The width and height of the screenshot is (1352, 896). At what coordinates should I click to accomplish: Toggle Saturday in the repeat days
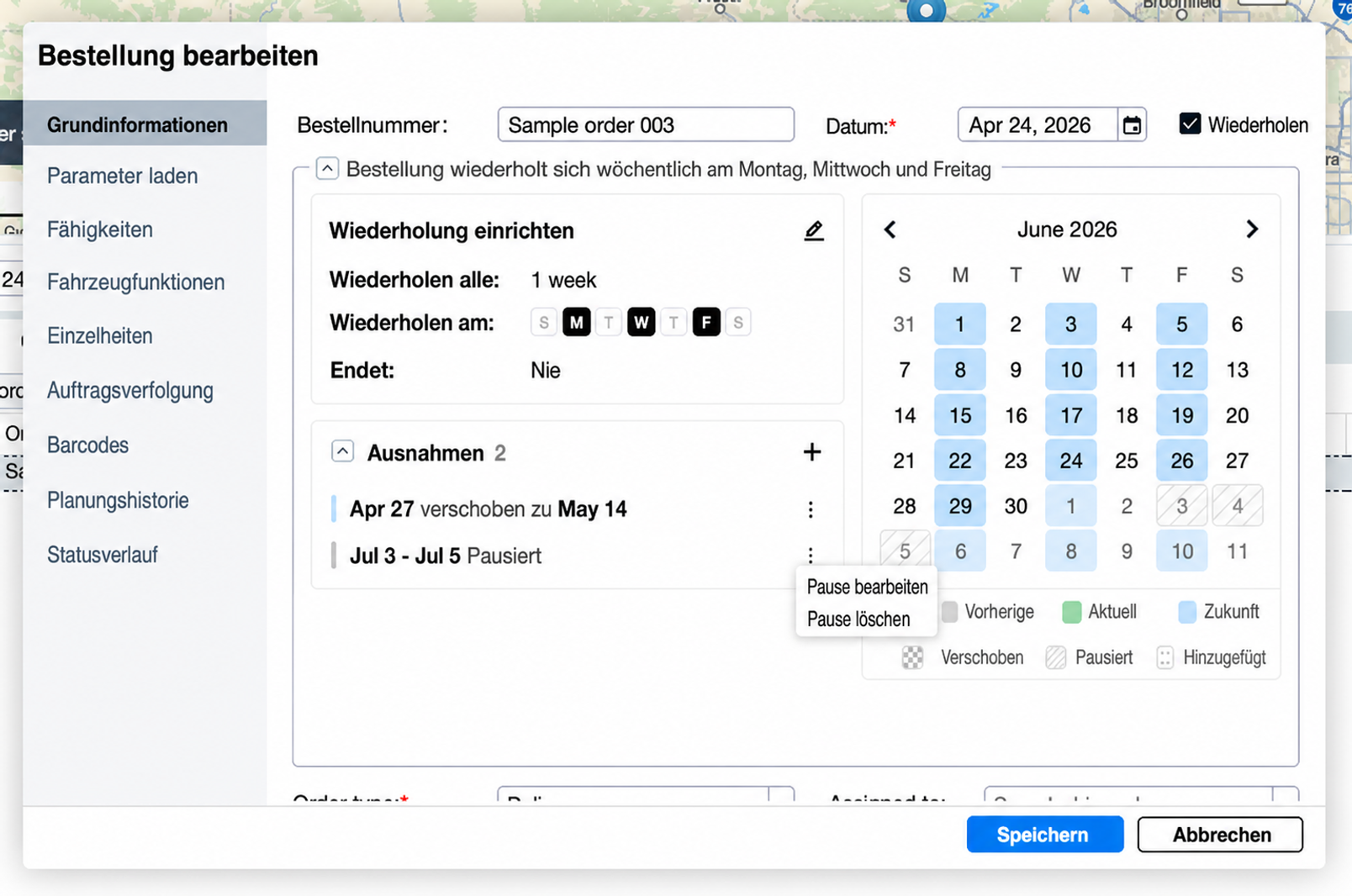[x=738, y=322]
